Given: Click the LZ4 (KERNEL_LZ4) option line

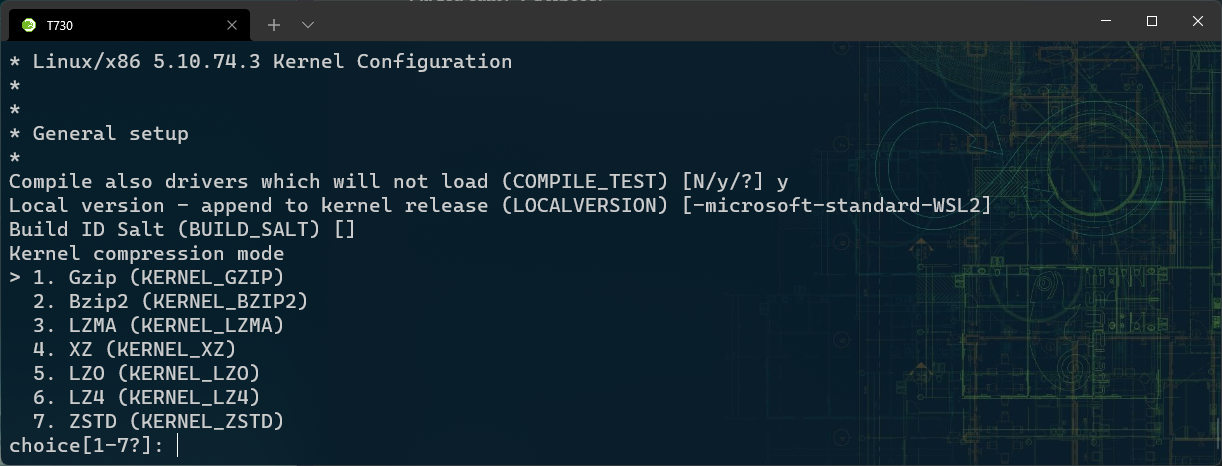Looking at the screenshot, I should (146, 397).
